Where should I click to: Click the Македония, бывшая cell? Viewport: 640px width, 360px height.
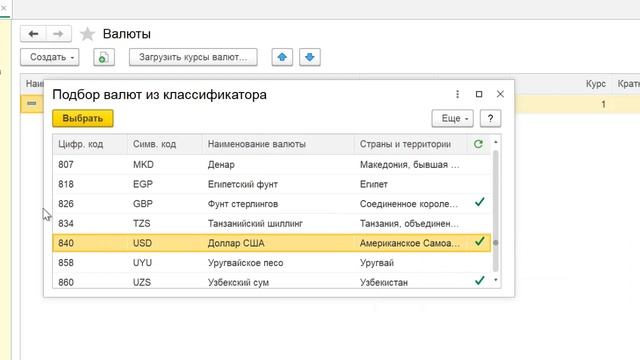409,164
